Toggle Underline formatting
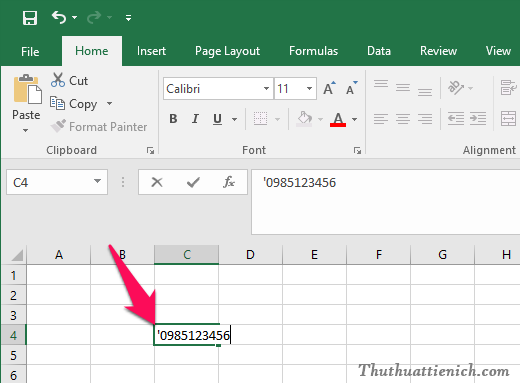 coord(217,119)
